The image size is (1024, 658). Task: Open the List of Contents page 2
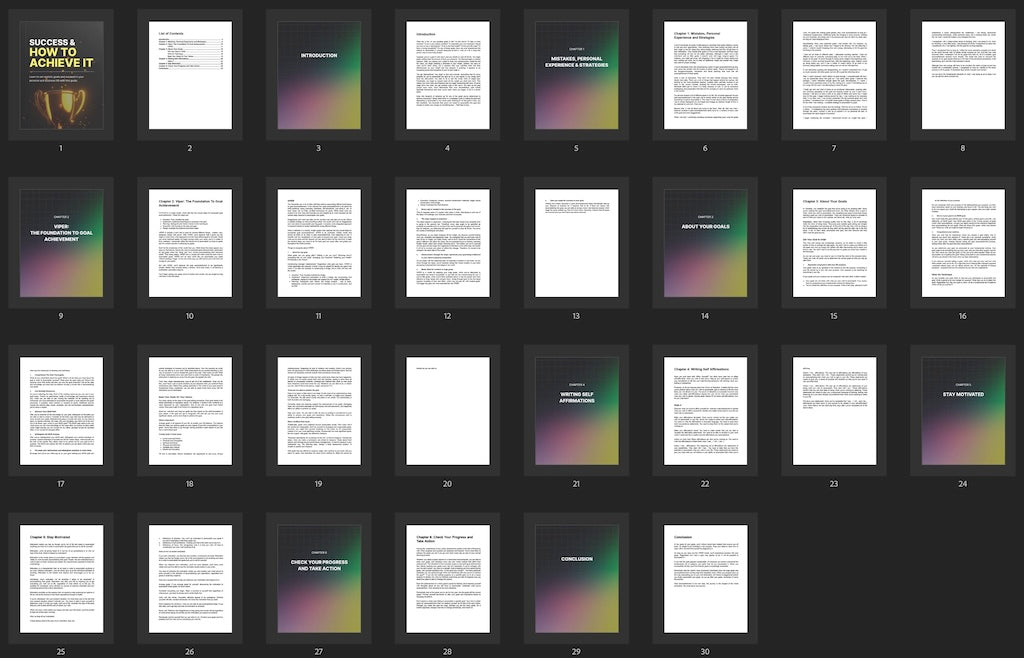[x=190, y=75]
